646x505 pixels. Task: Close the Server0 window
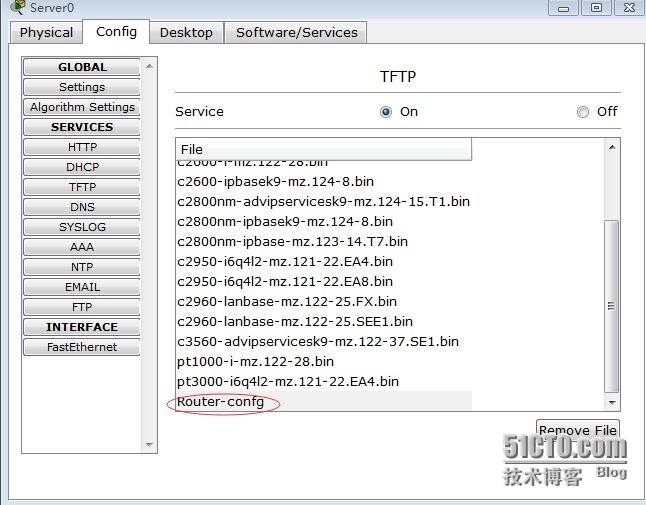(x=629, y=7)
